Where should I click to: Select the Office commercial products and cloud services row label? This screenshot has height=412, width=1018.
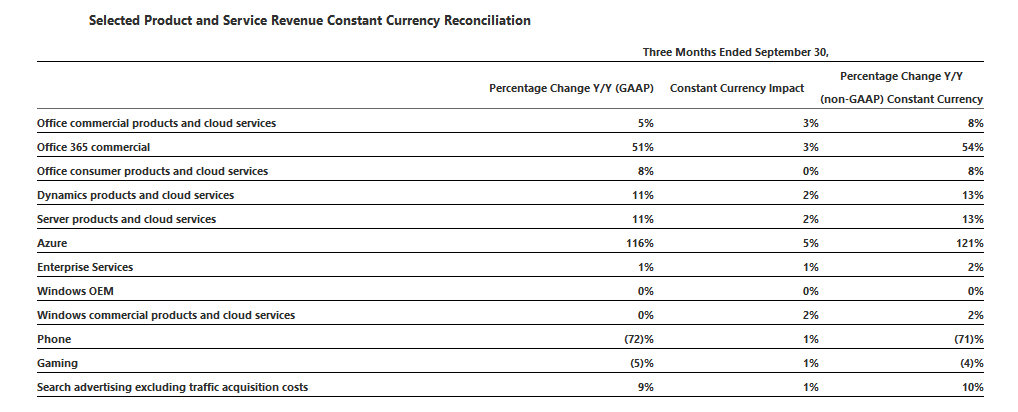click(x=156, y=123)
